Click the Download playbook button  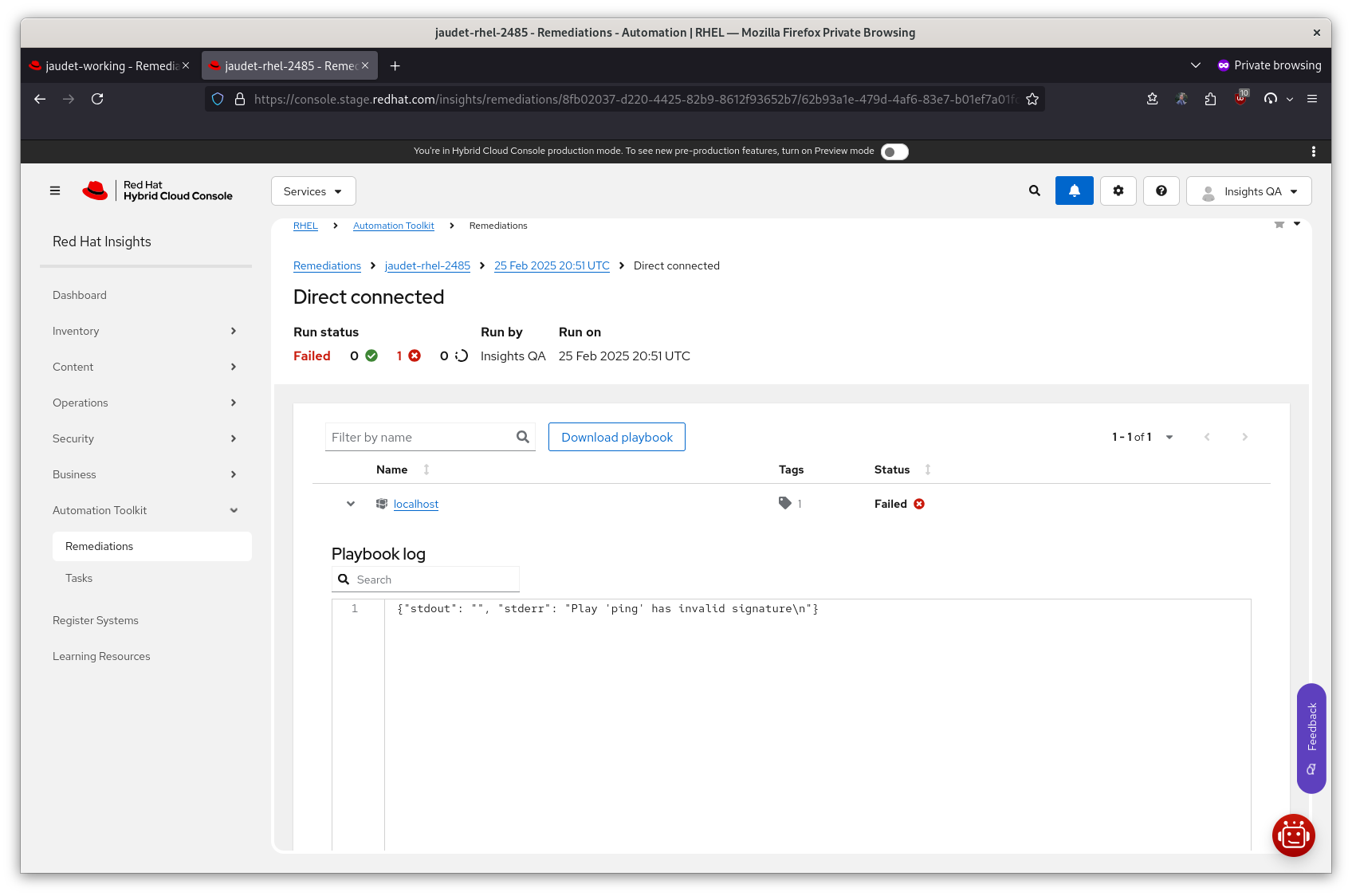click(x=617, y=437)
